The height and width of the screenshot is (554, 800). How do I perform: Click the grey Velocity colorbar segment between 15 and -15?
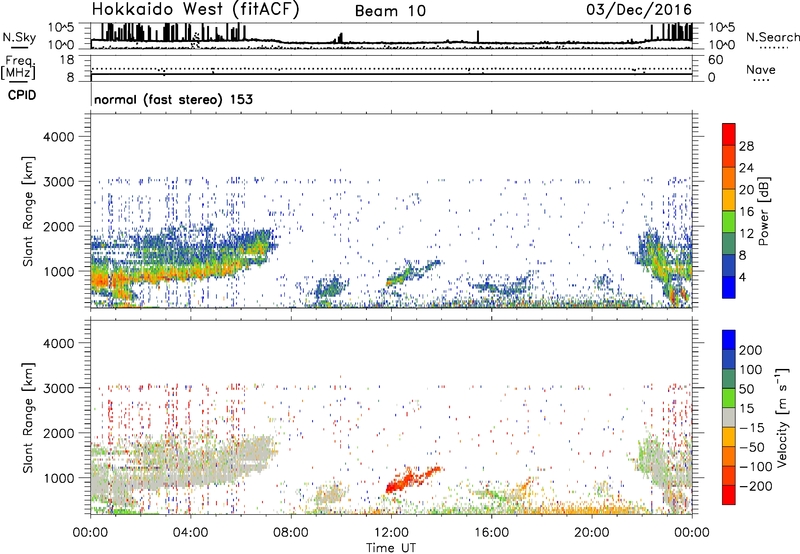pos(729,418)
